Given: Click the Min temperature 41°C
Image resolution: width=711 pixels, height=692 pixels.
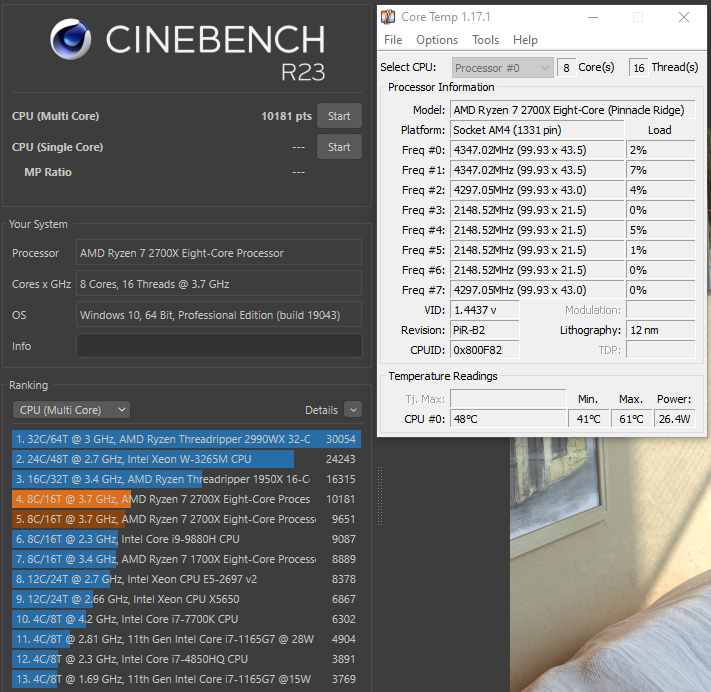Looking at the screenshot, I should click(588, 419).
